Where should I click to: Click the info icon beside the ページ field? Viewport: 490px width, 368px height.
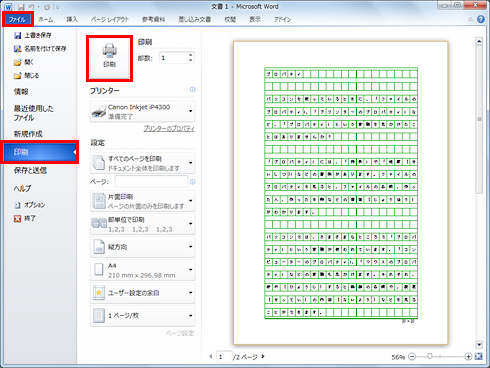pyautogui.click(x=192, y=182)
